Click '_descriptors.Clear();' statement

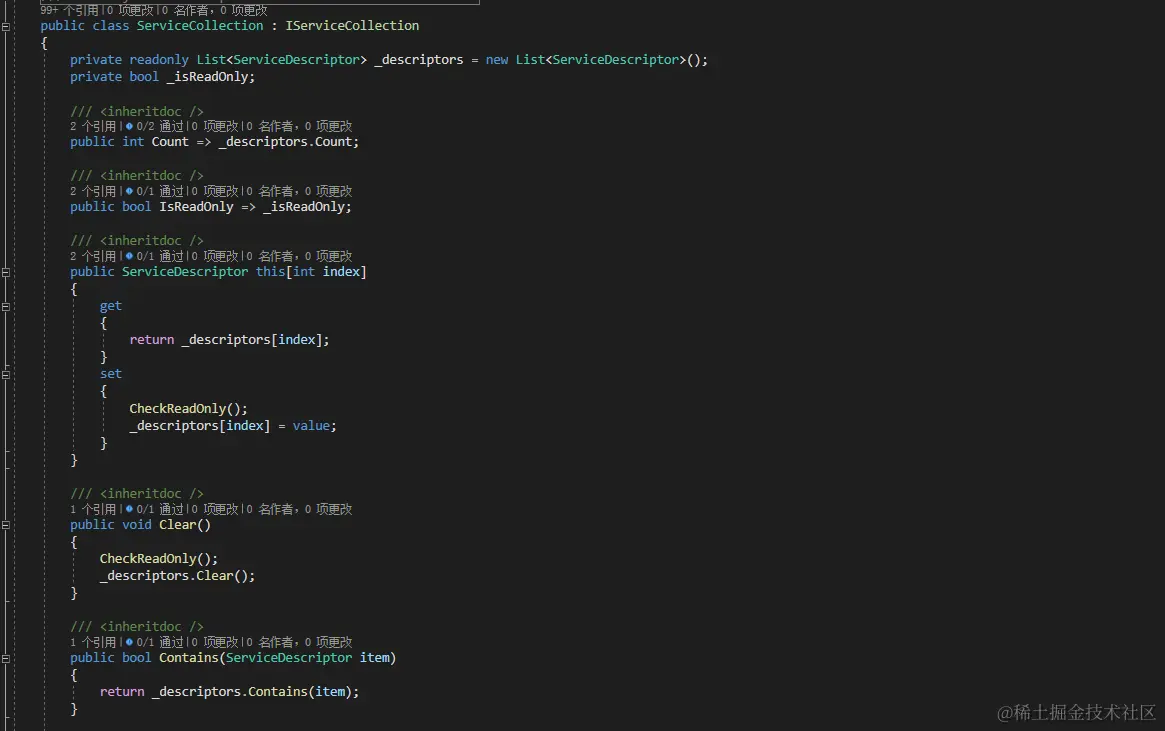point(178,576)
